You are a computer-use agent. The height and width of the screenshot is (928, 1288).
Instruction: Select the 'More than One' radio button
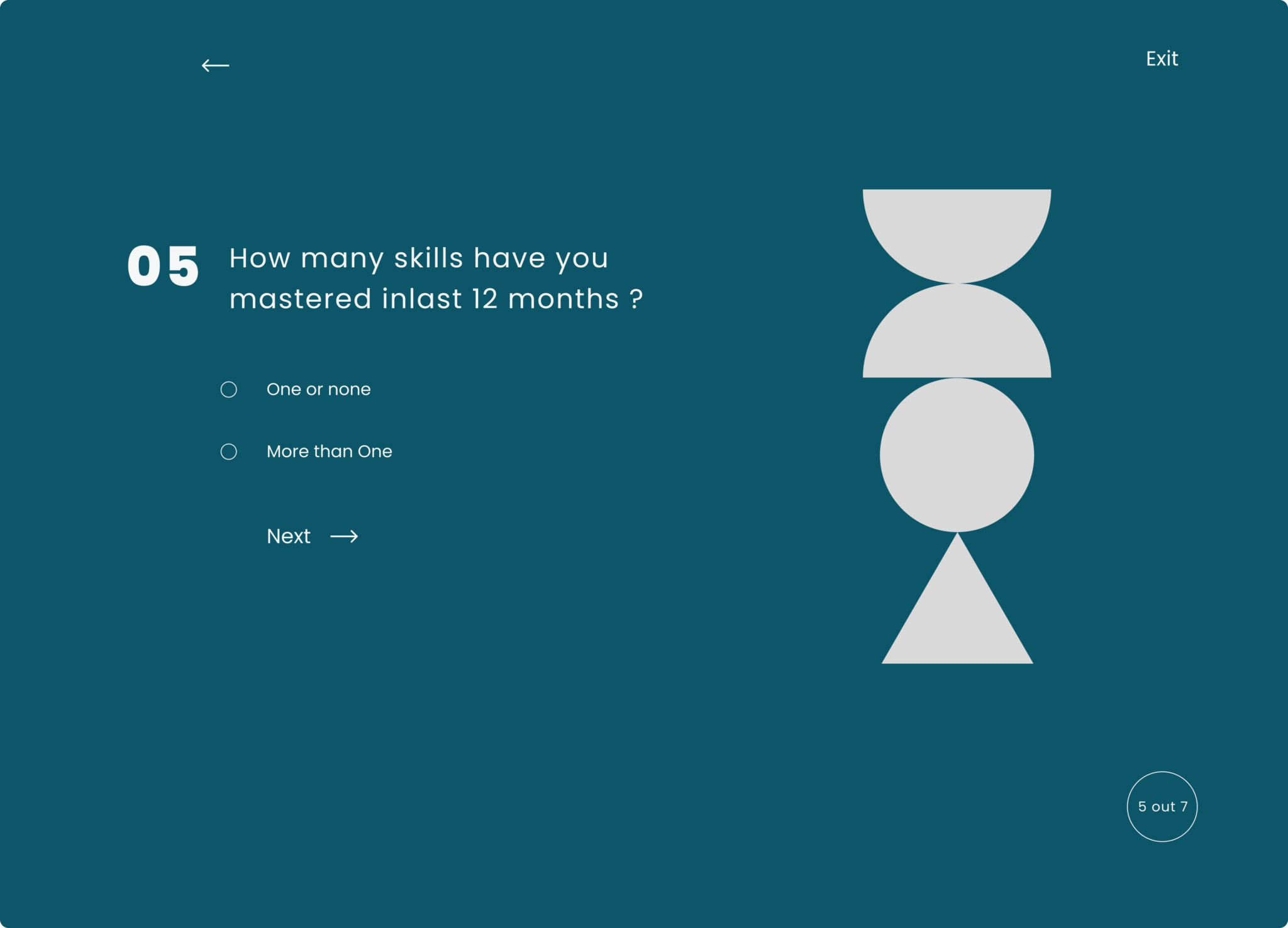(x=229, y=452)
